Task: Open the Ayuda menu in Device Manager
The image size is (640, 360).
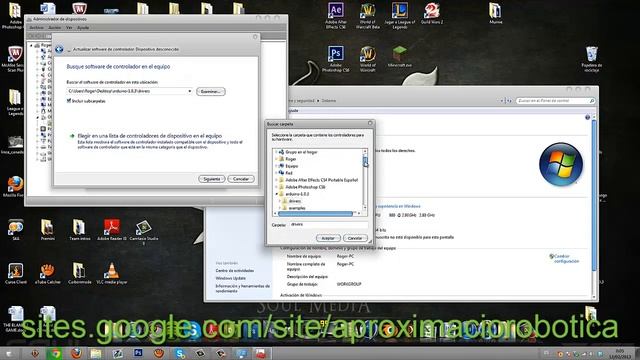Action: pos(83,28)
